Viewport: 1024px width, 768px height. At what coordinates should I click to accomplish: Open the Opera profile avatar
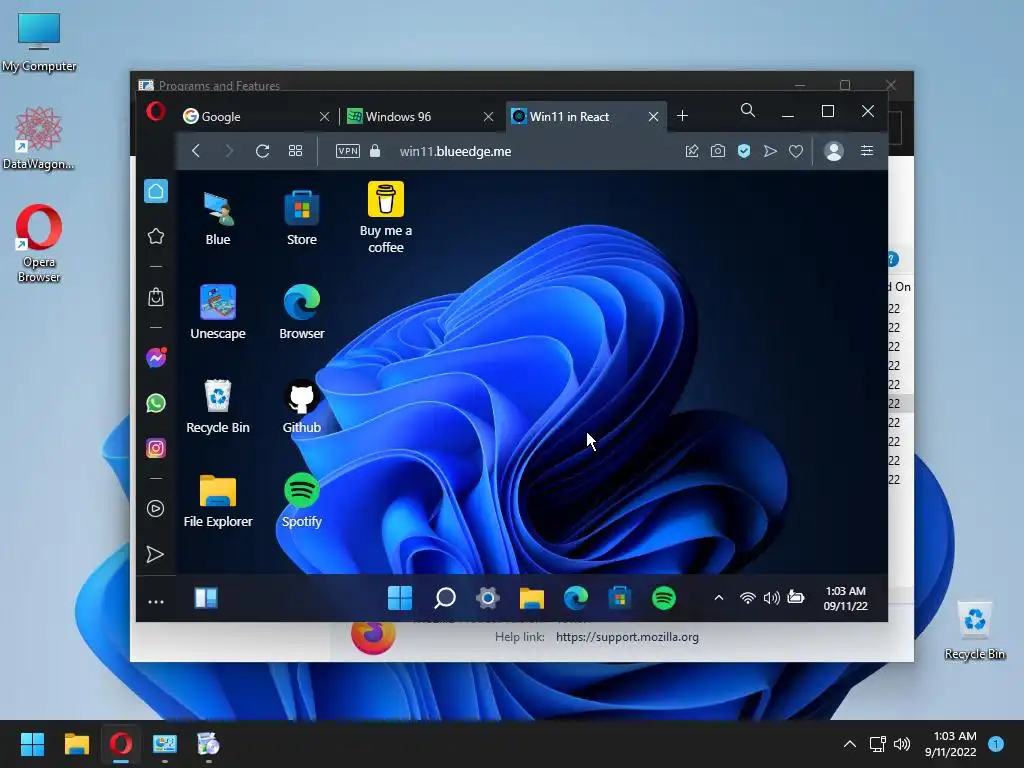(834, 151)
